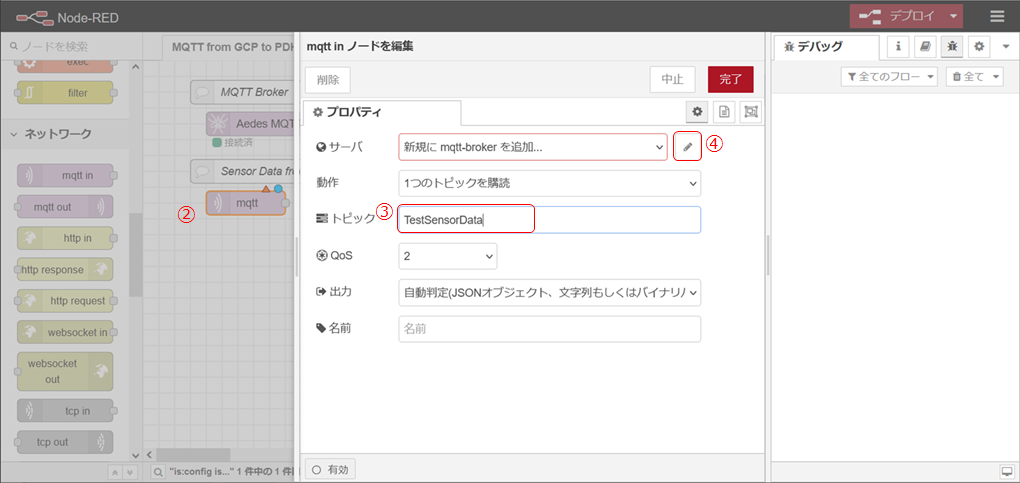Expand the デプロイ deploy options arrow

coord(955,16)
